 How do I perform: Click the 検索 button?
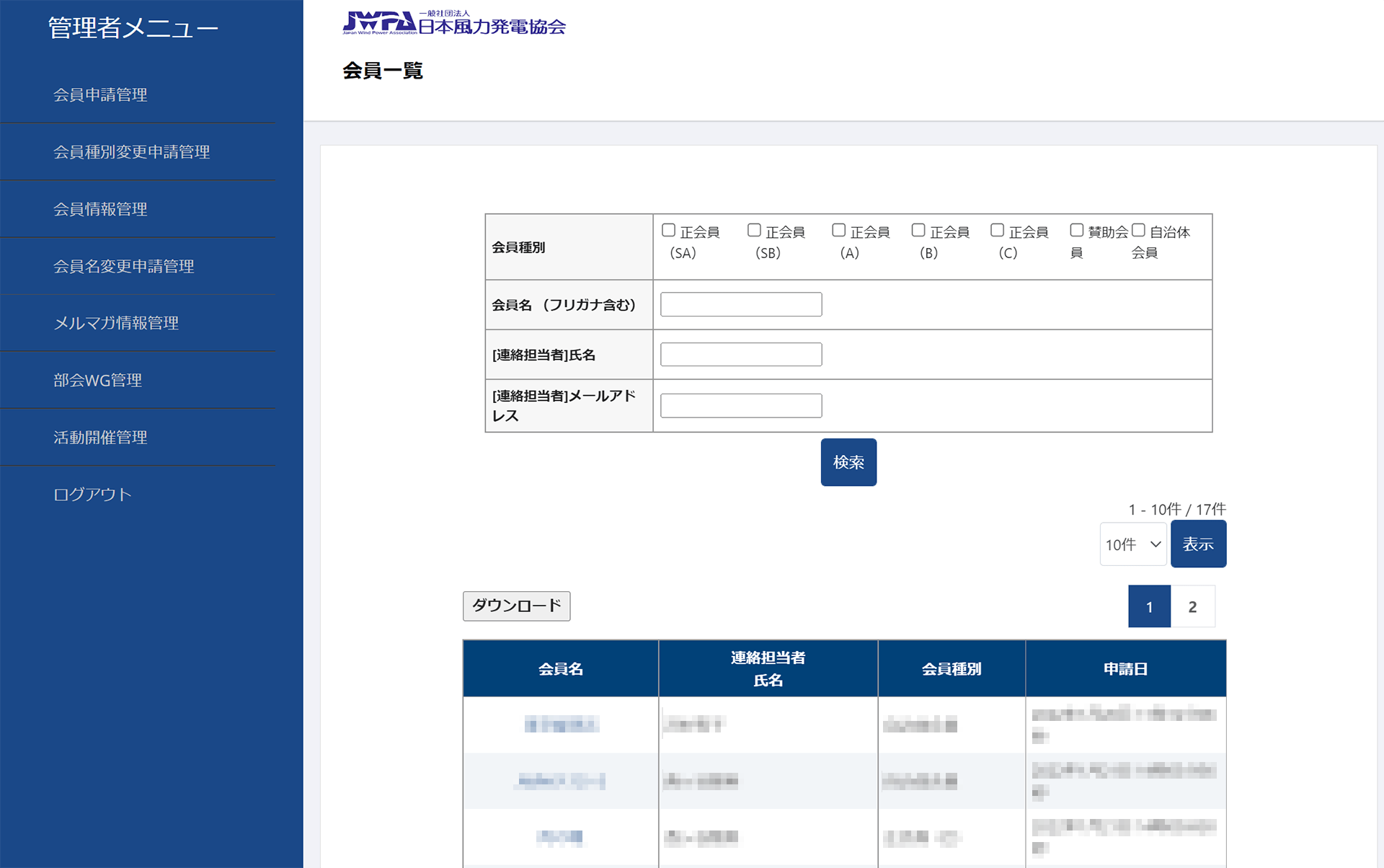[848, 462]
